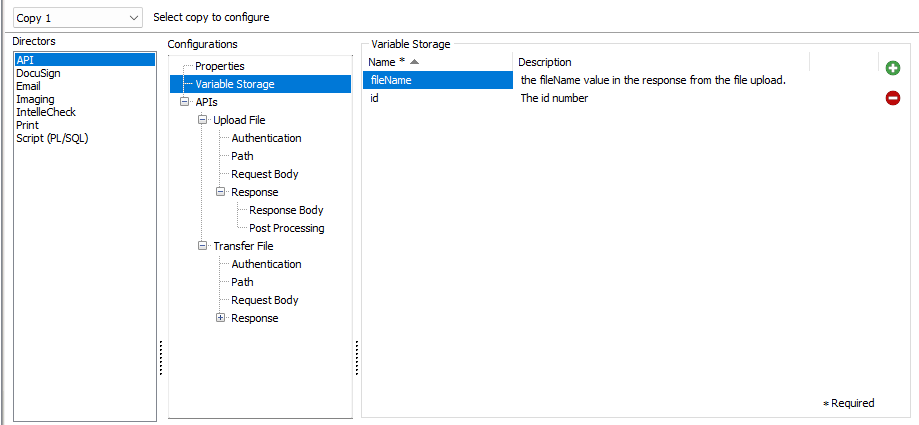Select Email director
This screenshot has width=919, height=425.
(x=28, y=86)
